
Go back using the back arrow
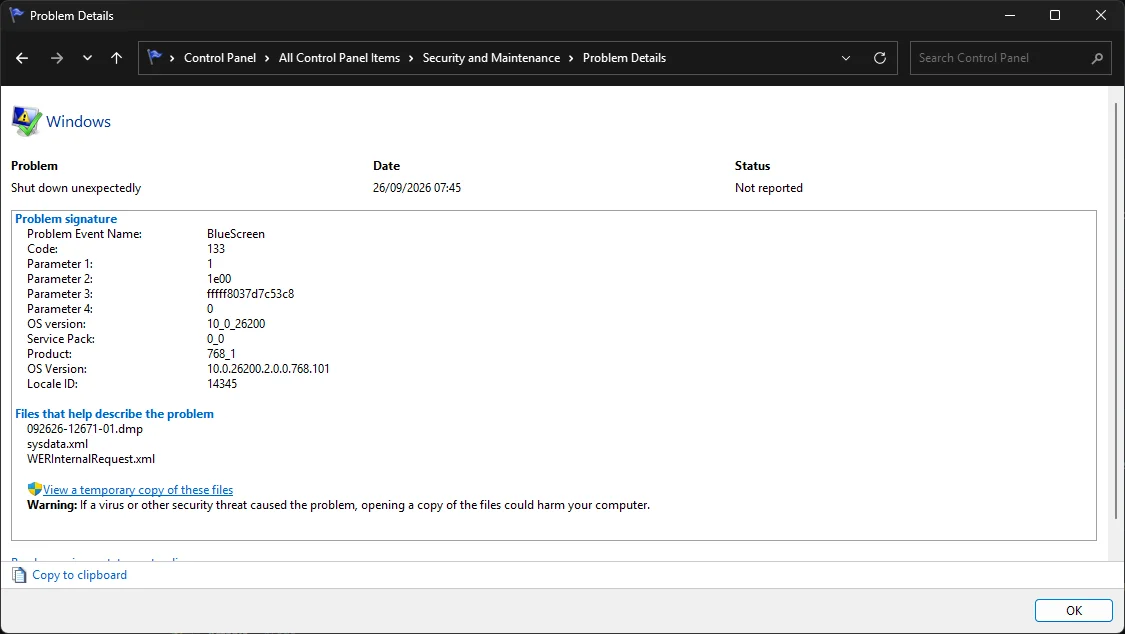click(x=22, y=58)
